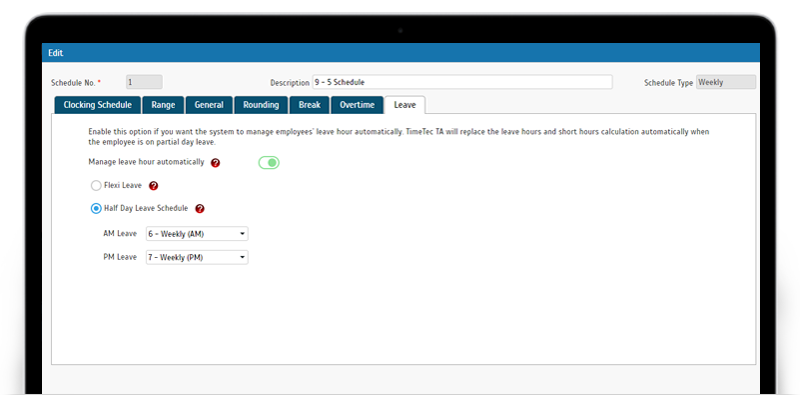
Task: Select the Overtime tab
Action: (357, 105)
